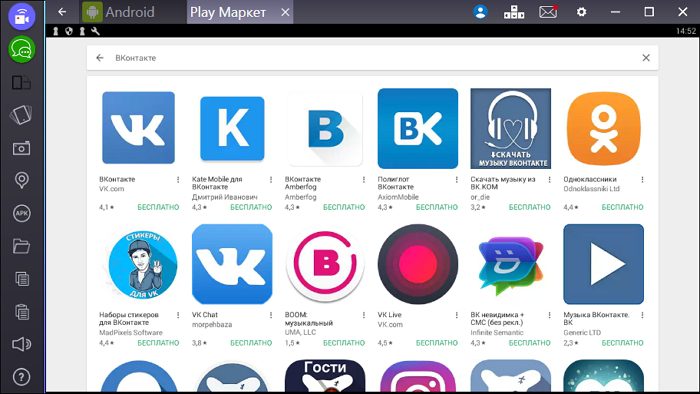This screenshot has height=394, width=700.
Task: Click БЕСПЛАТНО under VK Chat
Action: 251,343
